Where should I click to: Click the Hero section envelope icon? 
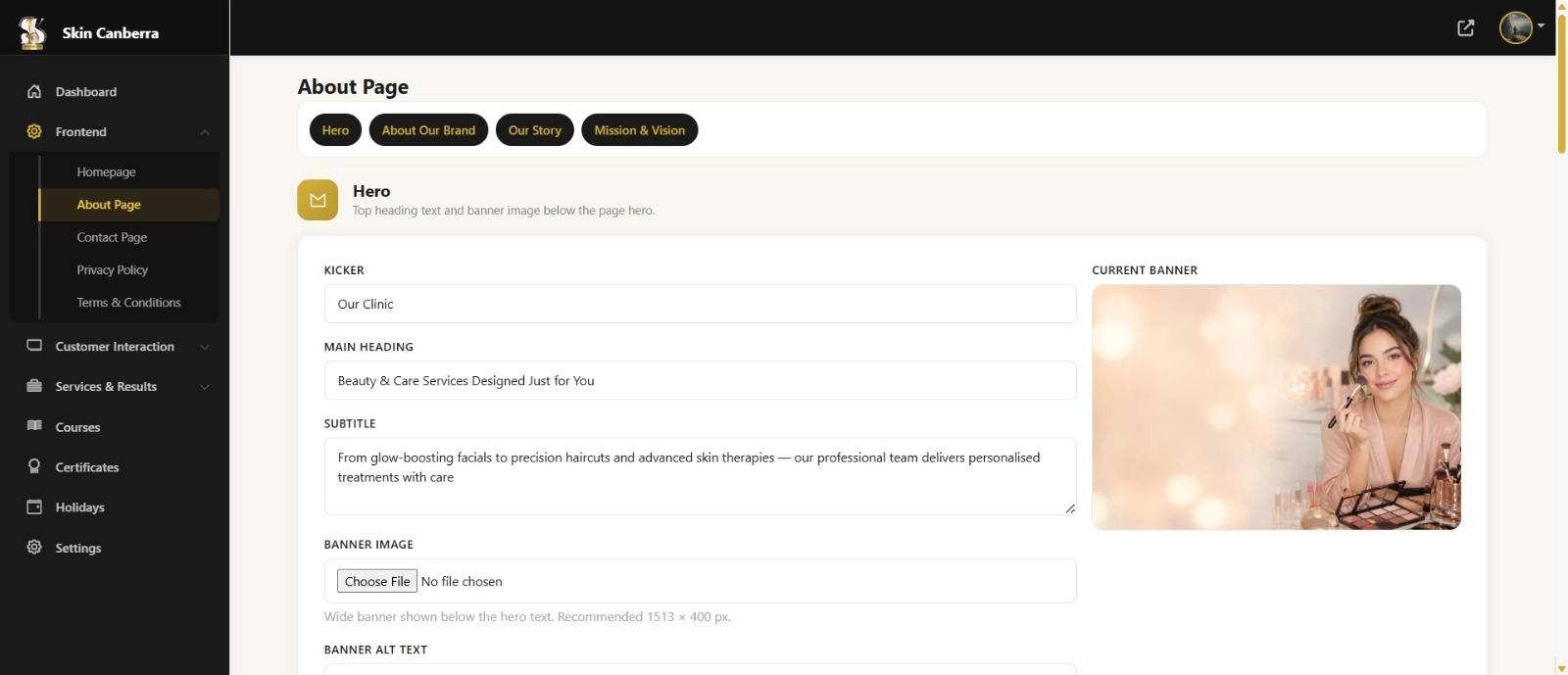tap(318, 200)
